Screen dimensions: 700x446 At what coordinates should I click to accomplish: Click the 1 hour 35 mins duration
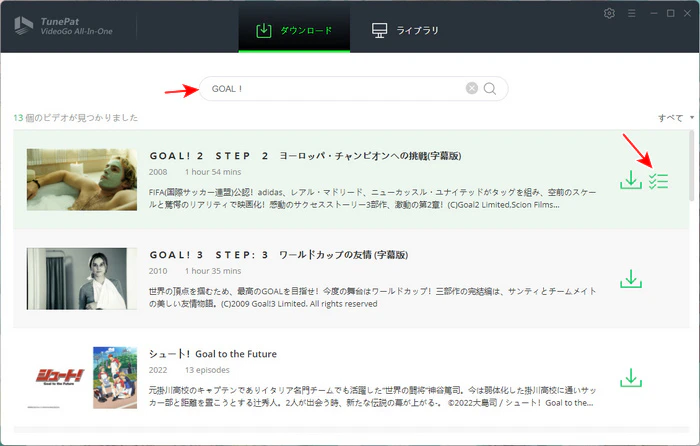coord(213,271)
